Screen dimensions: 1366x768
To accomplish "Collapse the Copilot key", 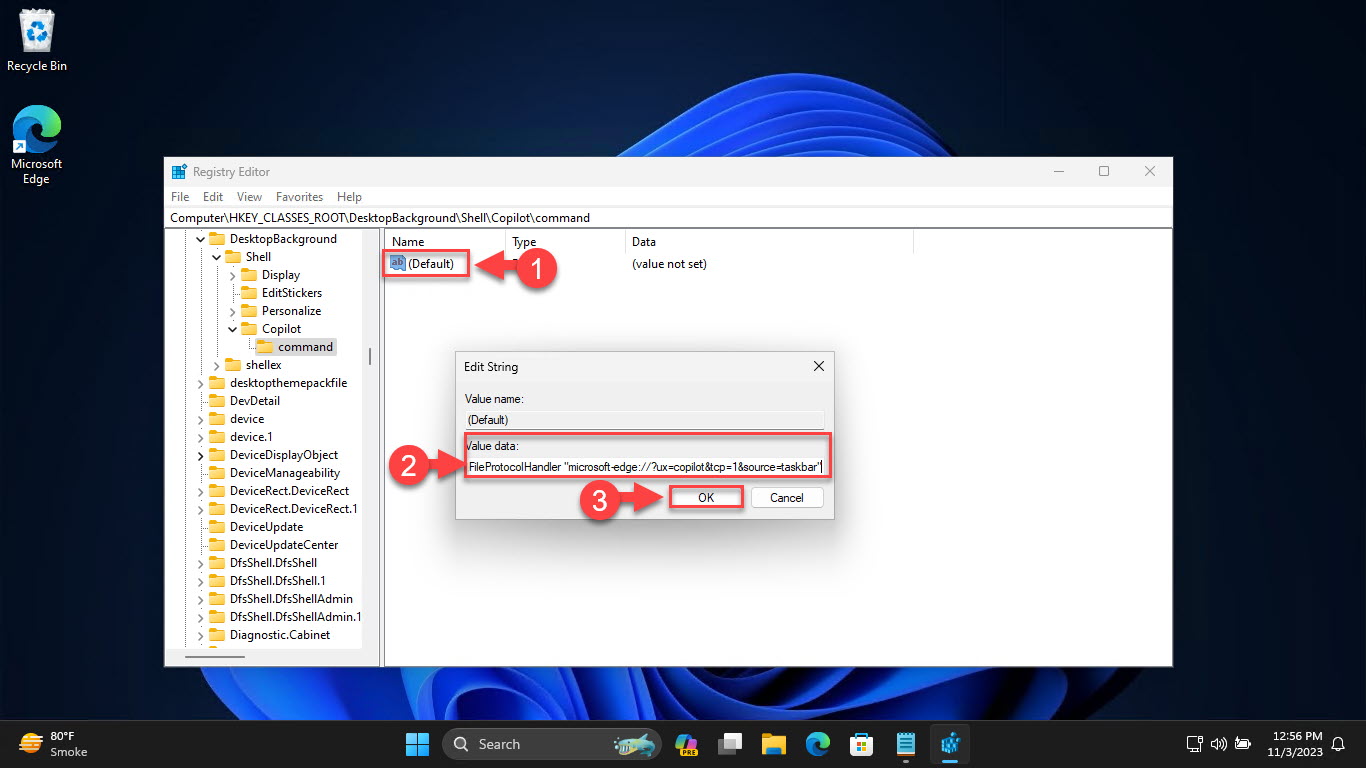I will (233, 329).
